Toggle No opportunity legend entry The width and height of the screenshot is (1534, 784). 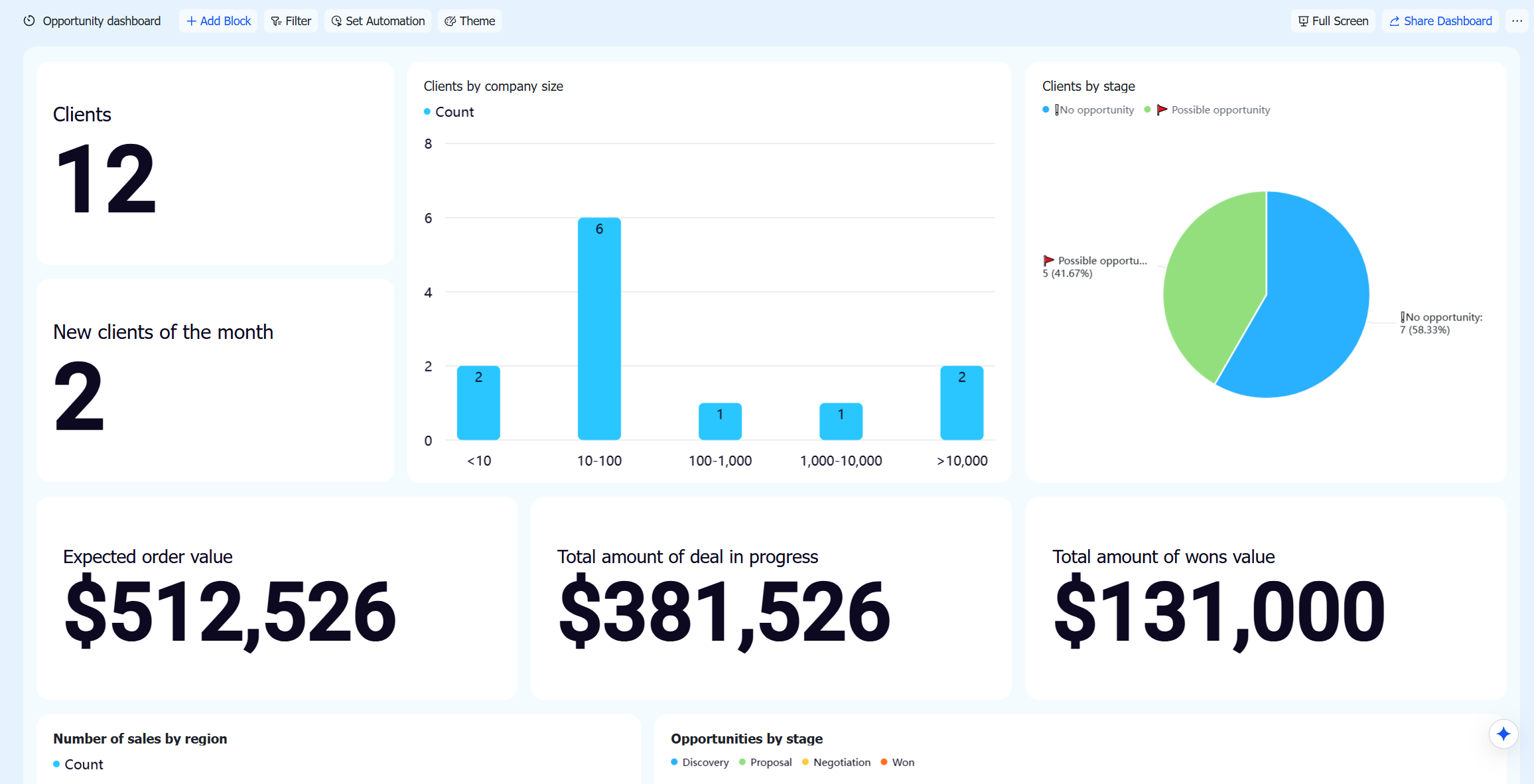pos(1088,110)
